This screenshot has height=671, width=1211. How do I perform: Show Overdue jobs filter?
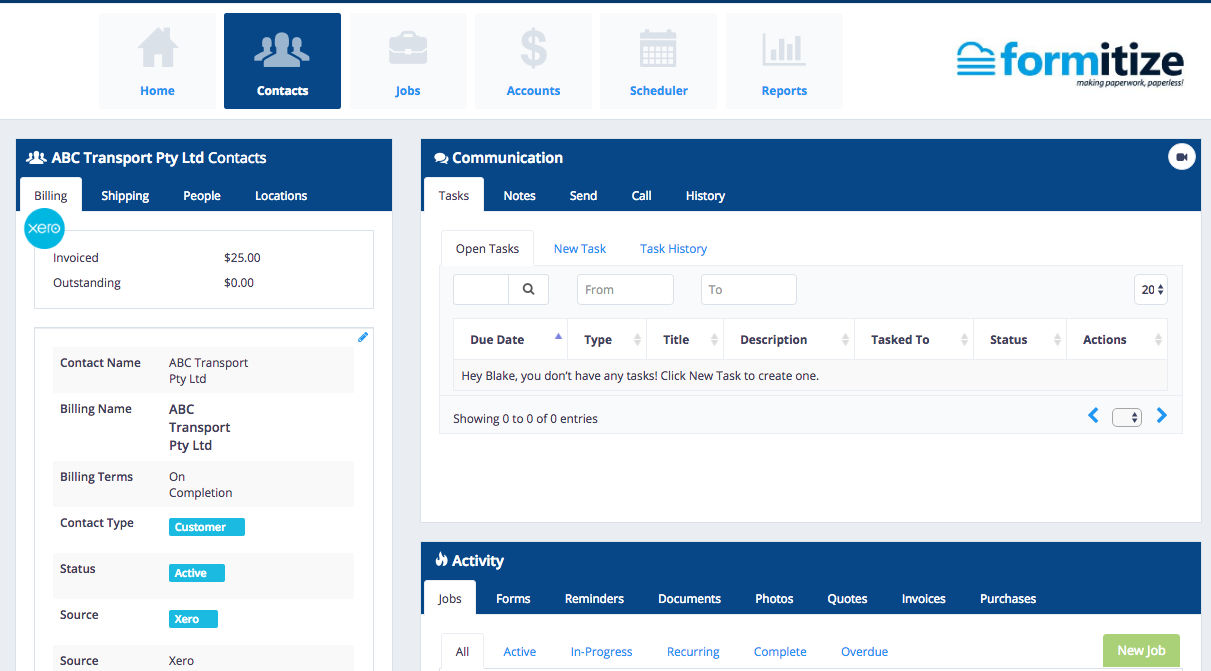864,652
